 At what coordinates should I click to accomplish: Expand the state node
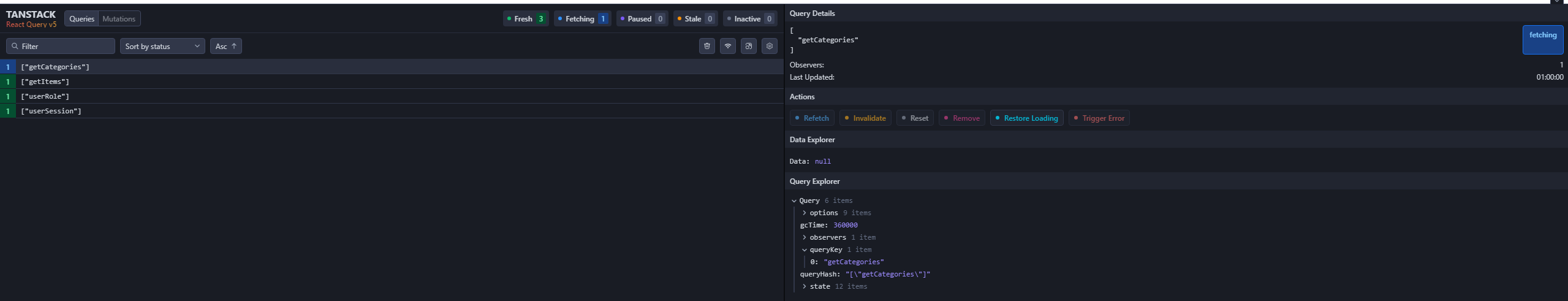click(x=805, y=286)
